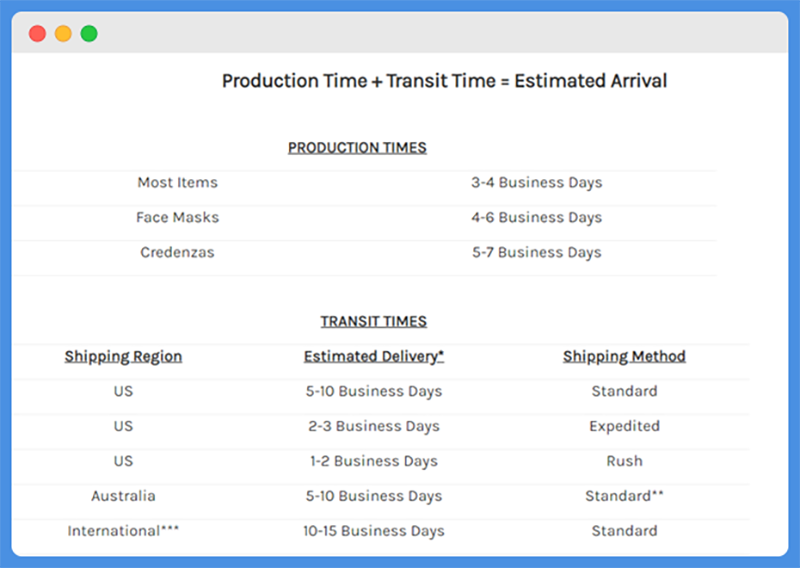This screenshot has height=568, width=800.
Task: Click the Production Time equation heading
Action: coord(444,81)
